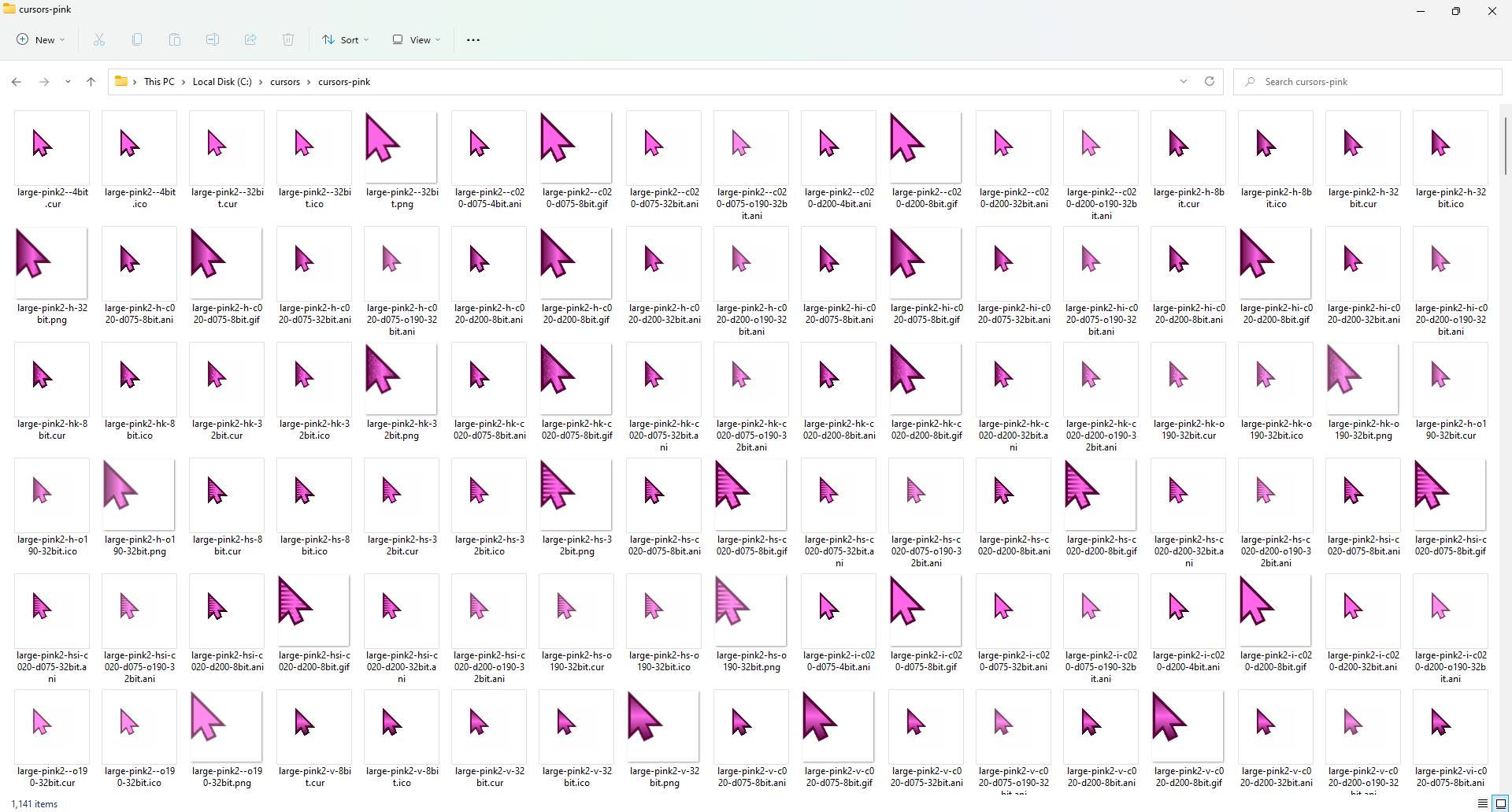
Task: Jump to This PC via breadcrumb
Action: [159, 81]
